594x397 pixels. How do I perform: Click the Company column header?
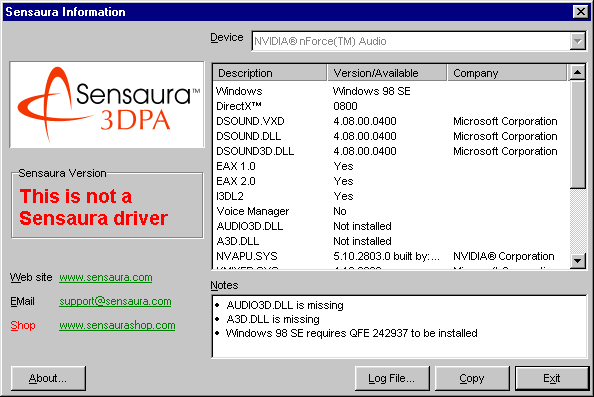point(507,73)
